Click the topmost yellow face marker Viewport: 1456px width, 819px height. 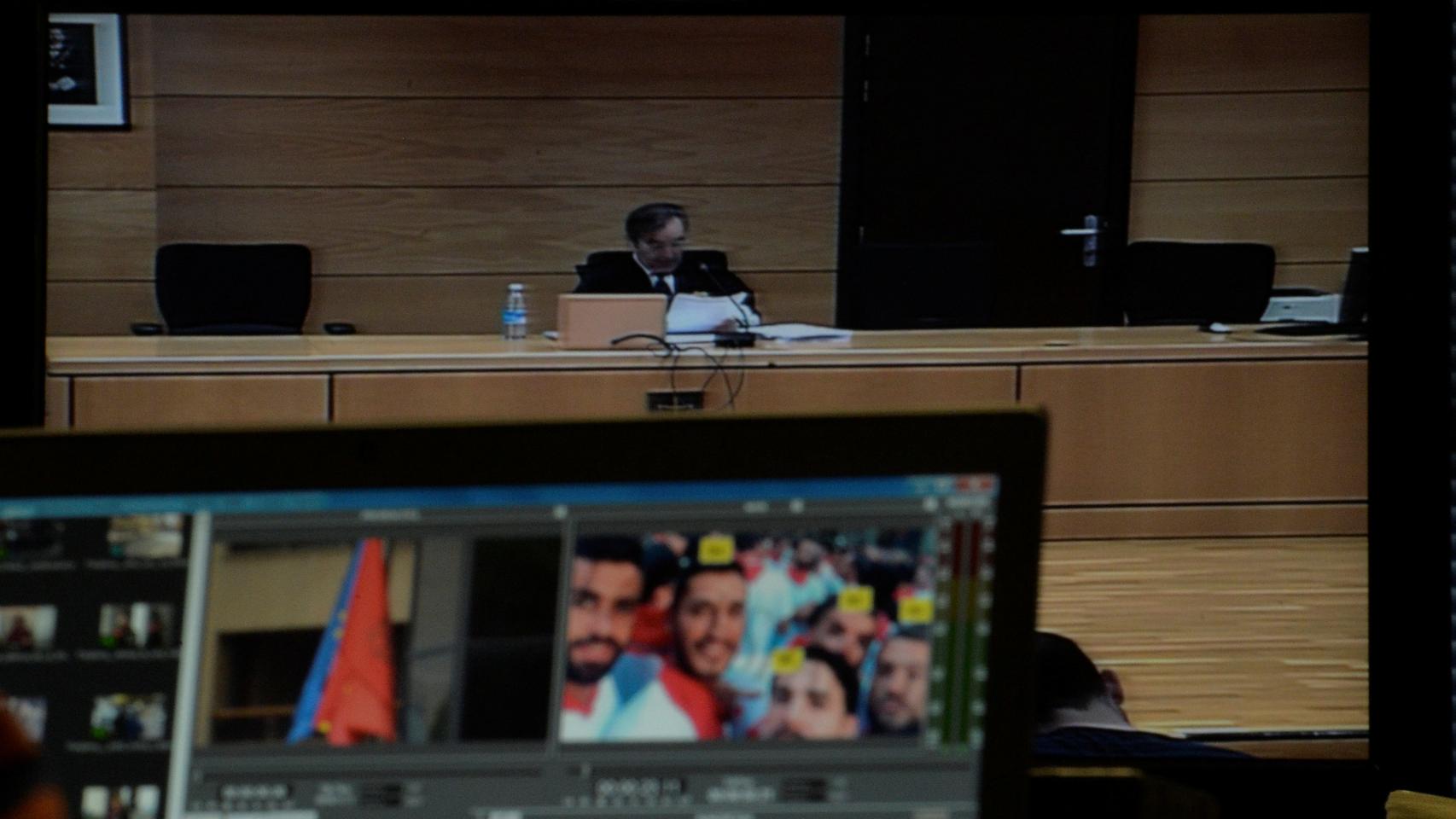[715, 550]
